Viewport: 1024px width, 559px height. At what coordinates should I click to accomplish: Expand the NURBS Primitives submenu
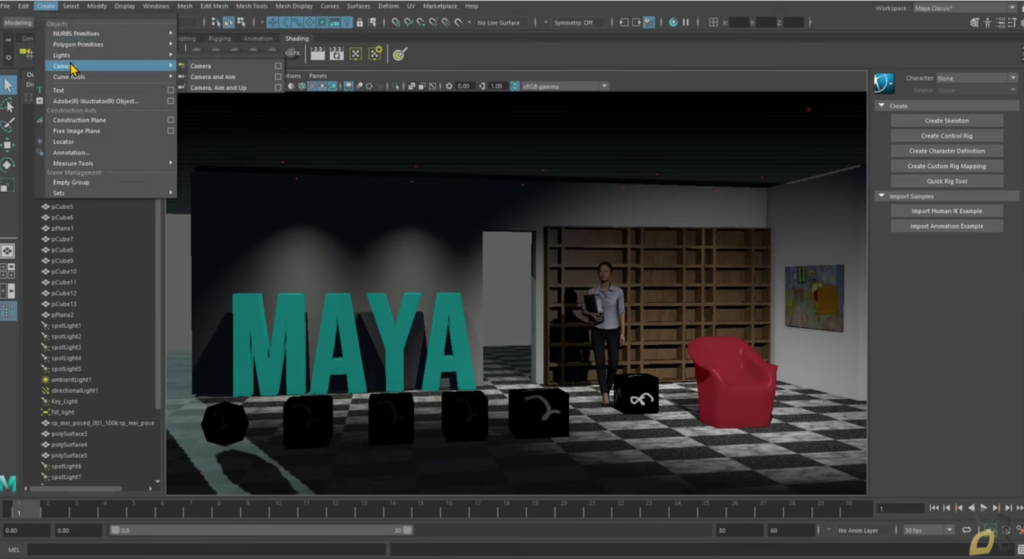(111, 33)
